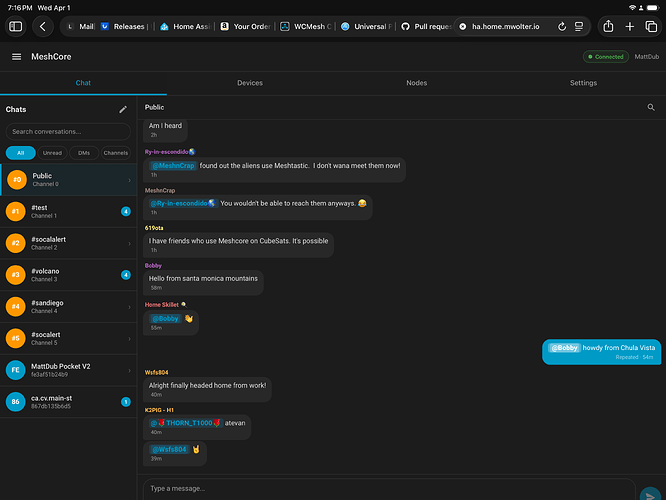Open the Safari share sheet icon
666x500 pixels.
point(608,26)
